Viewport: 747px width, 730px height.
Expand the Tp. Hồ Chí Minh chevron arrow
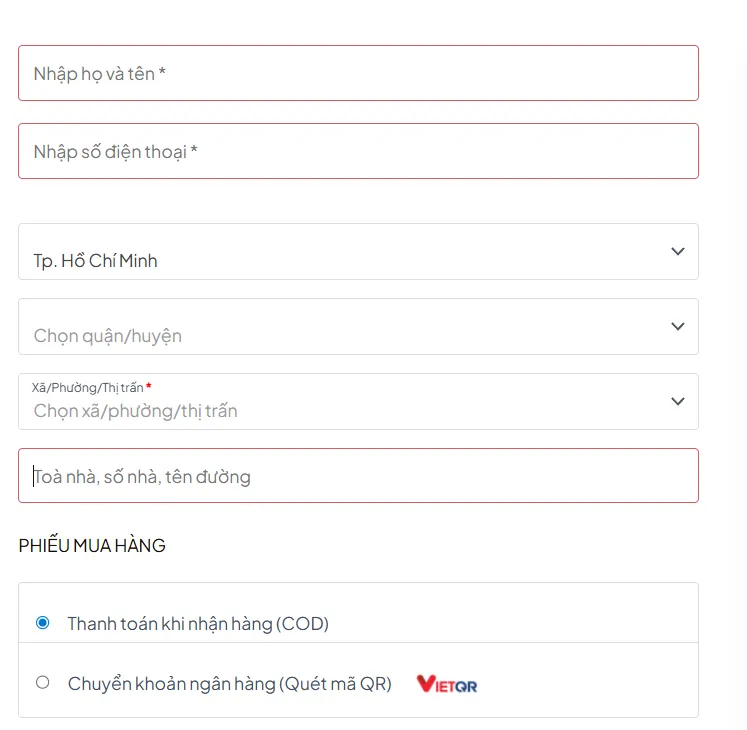point(678,251)
